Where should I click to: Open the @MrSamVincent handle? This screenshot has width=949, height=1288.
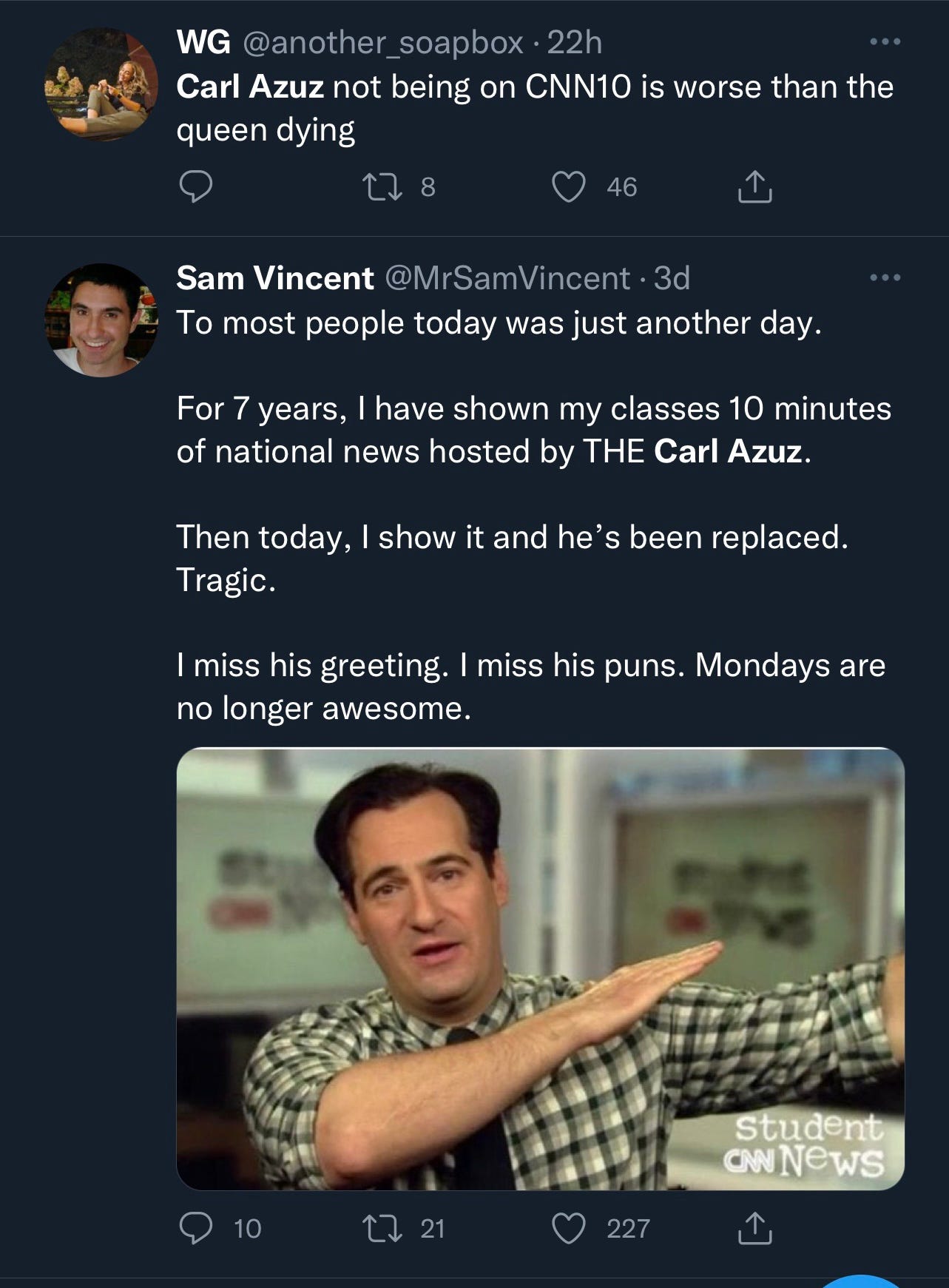click(x=507, y=279)
